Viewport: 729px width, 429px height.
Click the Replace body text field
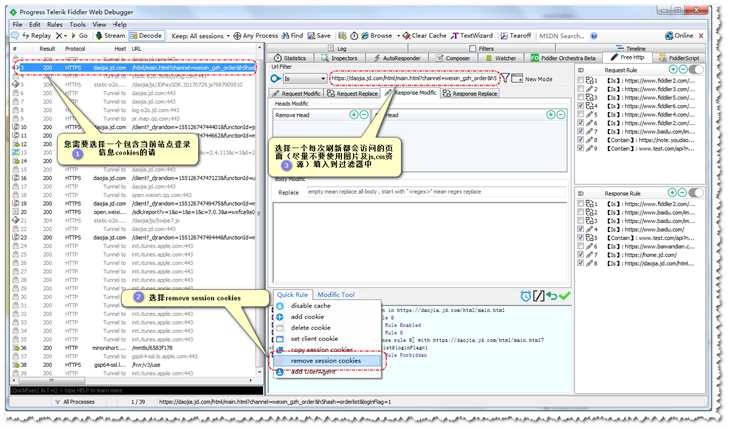click(436, 192)
